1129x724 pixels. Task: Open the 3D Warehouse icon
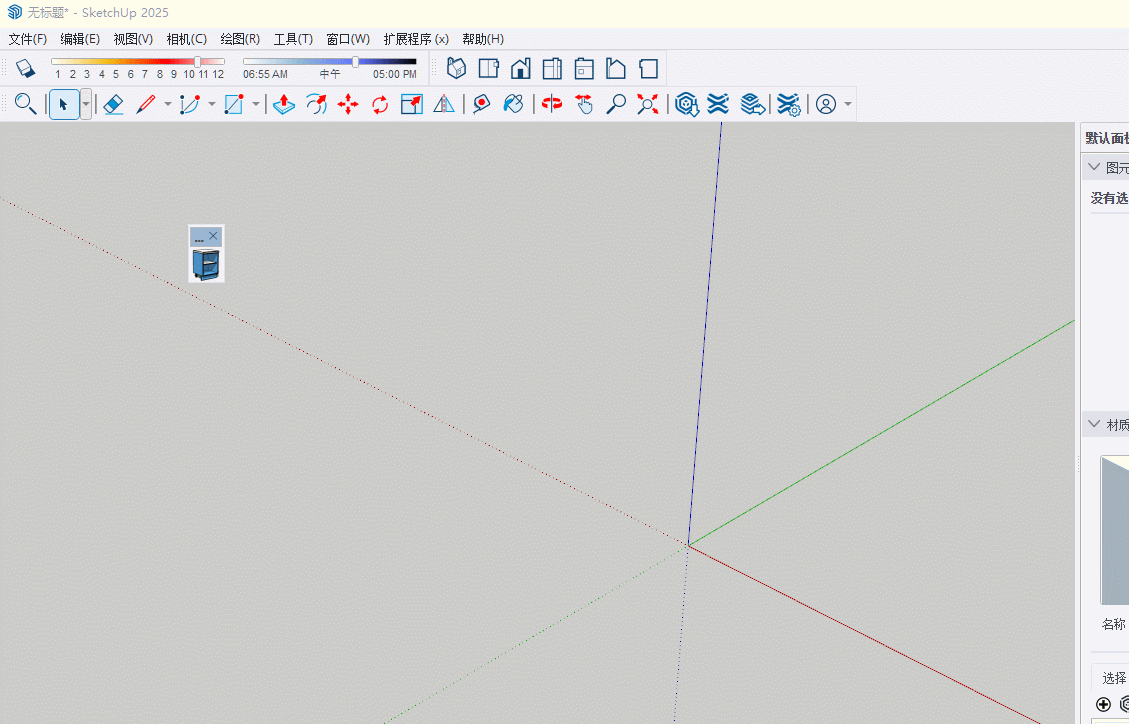point(686,104)
